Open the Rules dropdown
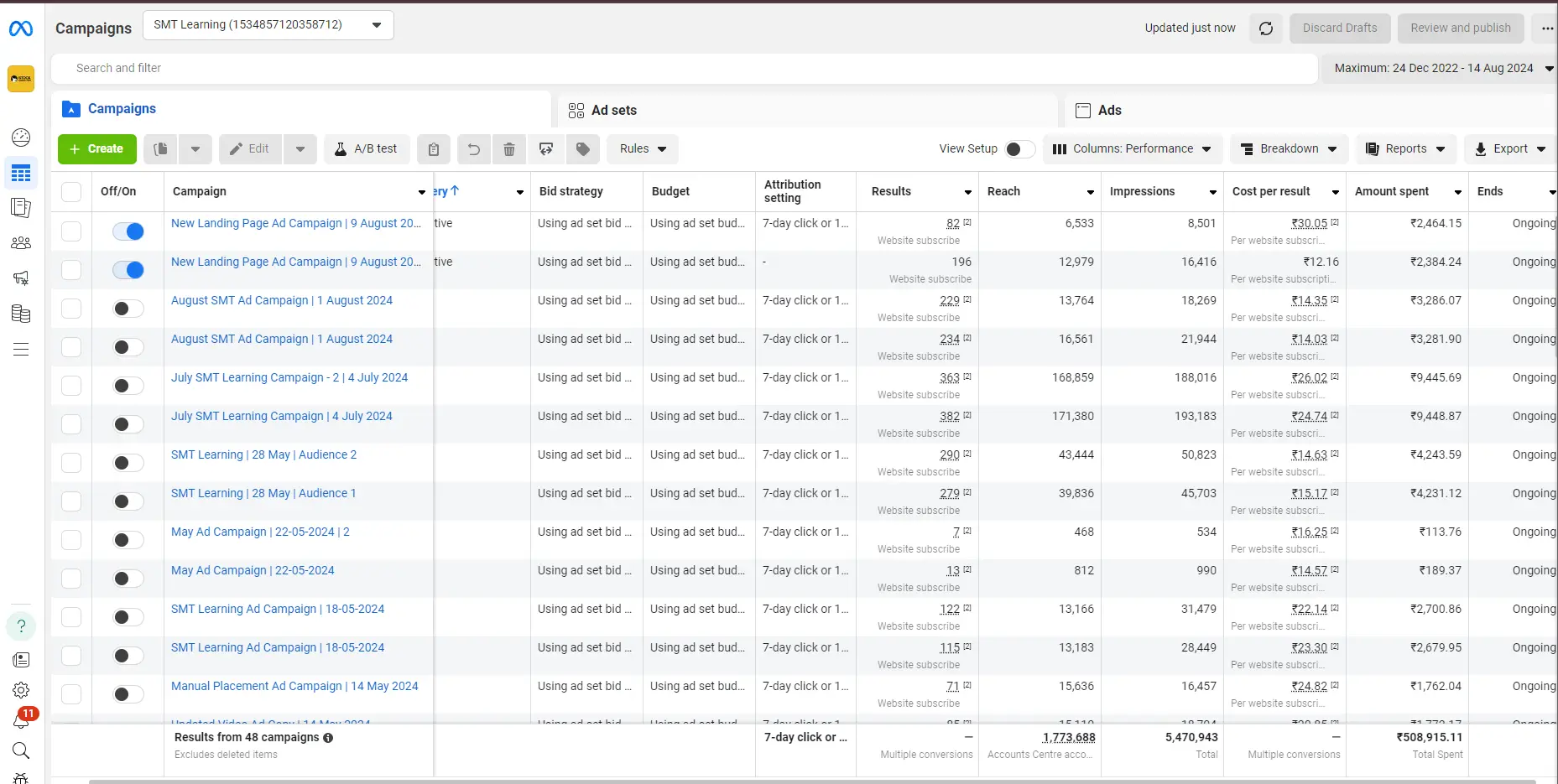Screen dimensions: 1558x784 (x=643, y=149)
